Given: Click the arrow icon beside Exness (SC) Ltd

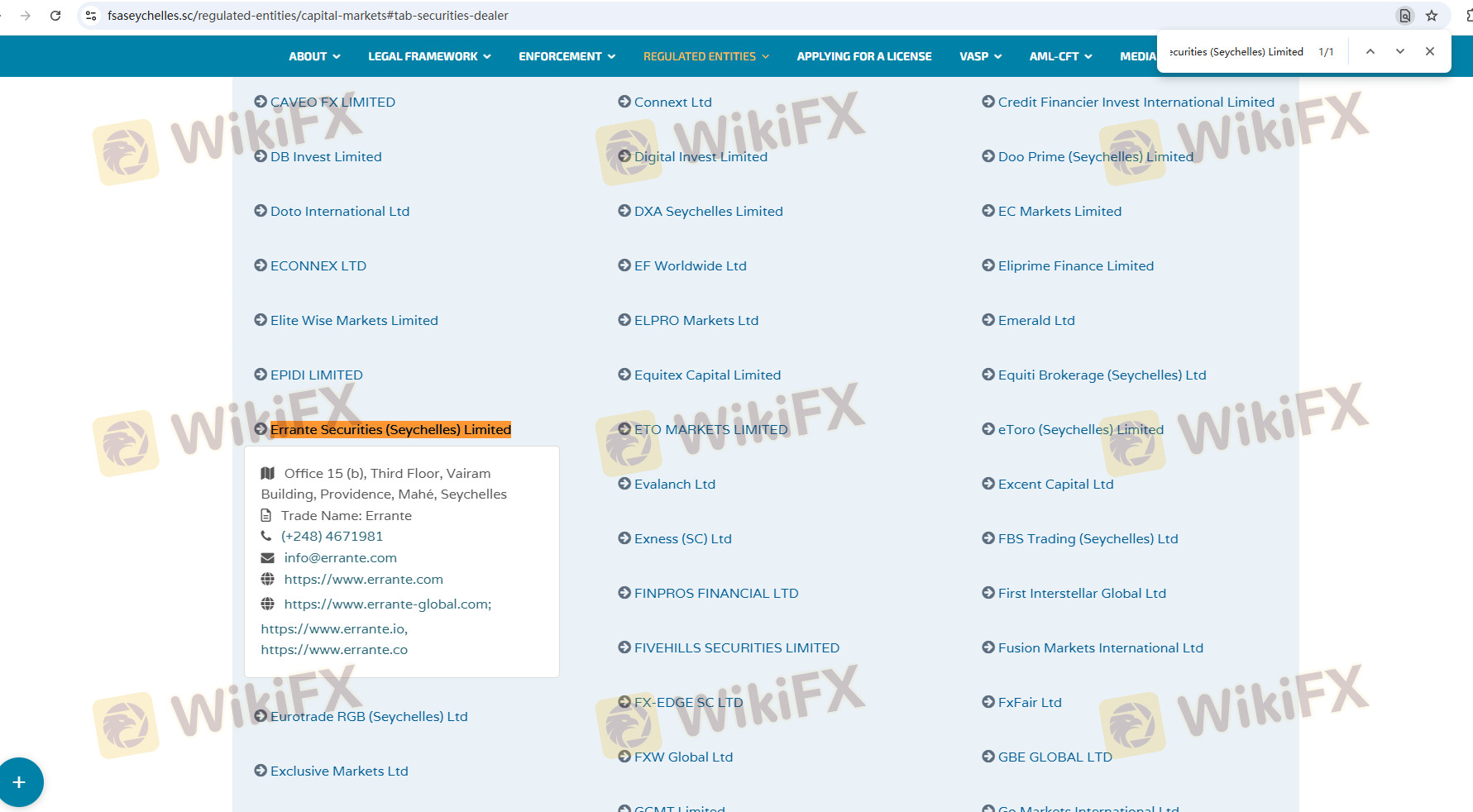Looking at the screenshot, I should pos(624,538).
